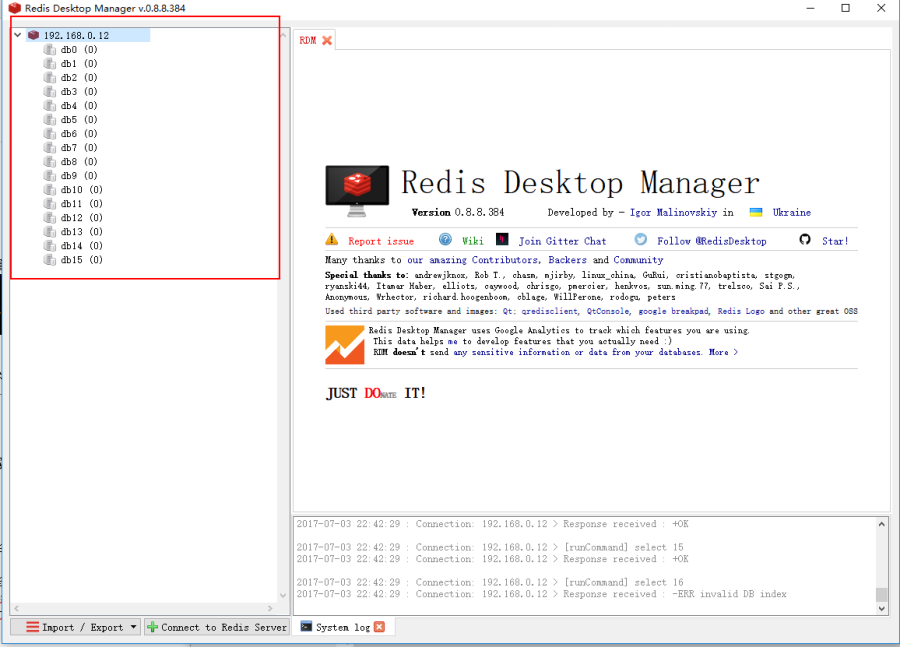Click the Report issue warning icon
The height and width of the screenshot is (647, 900).
coord(332,239)
